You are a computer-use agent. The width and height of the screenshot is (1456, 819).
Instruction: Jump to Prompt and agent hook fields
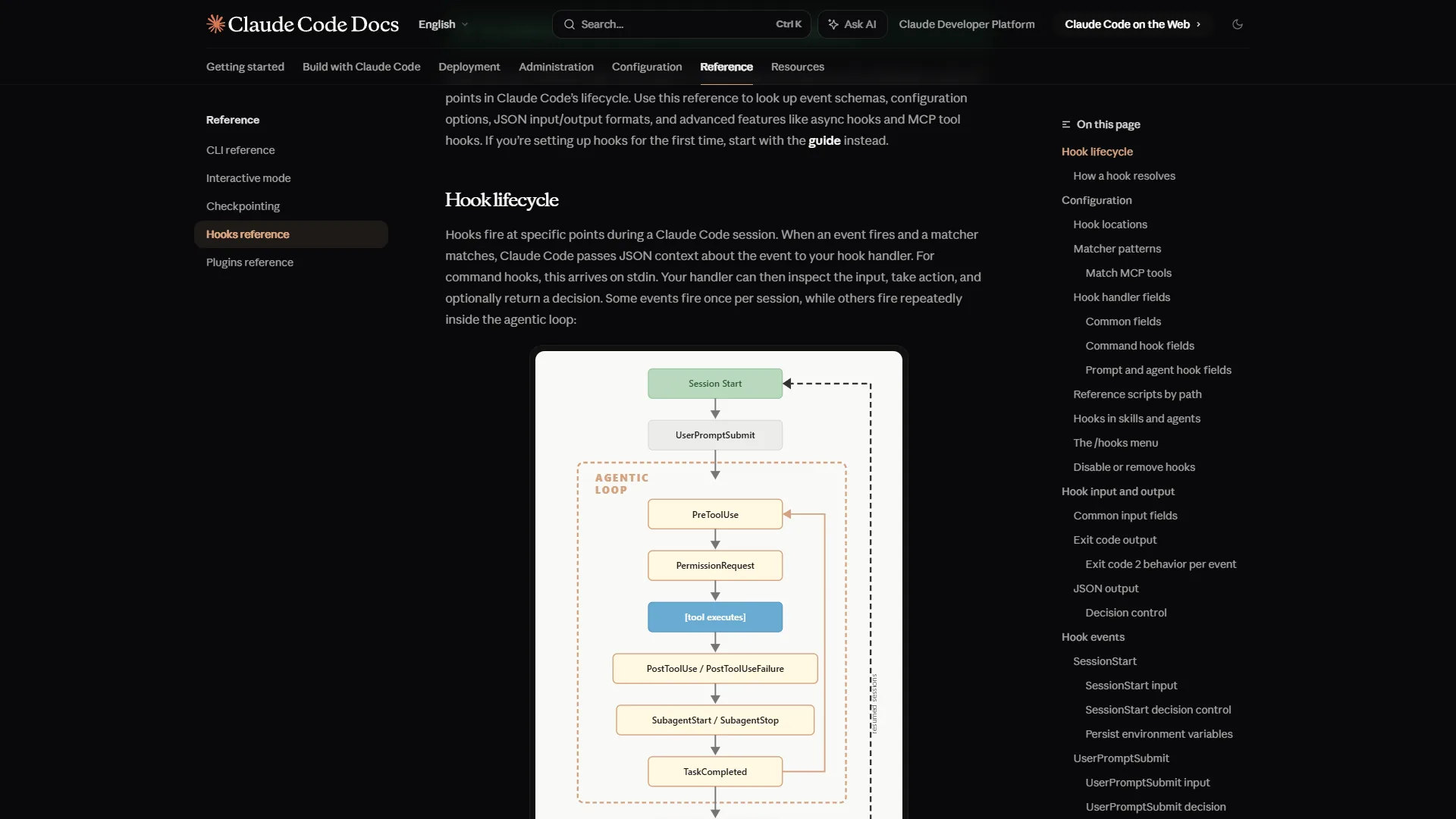pyautogui.click(x=1158, y=370)
